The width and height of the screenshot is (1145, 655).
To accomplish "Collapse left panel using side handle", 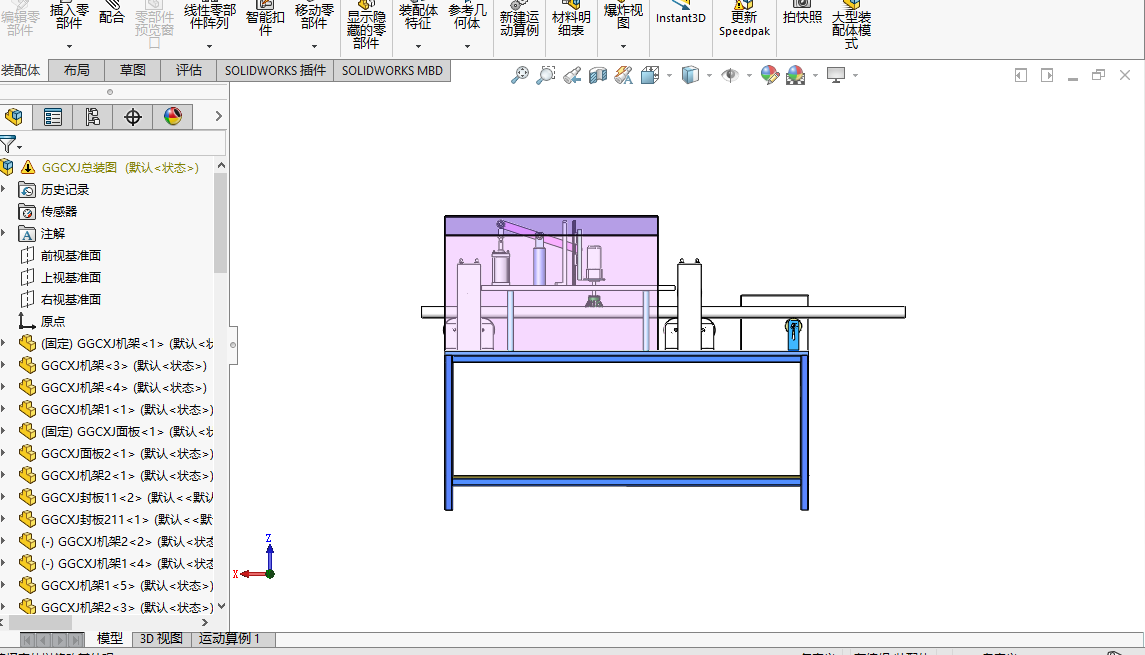I will pos(233,345).
